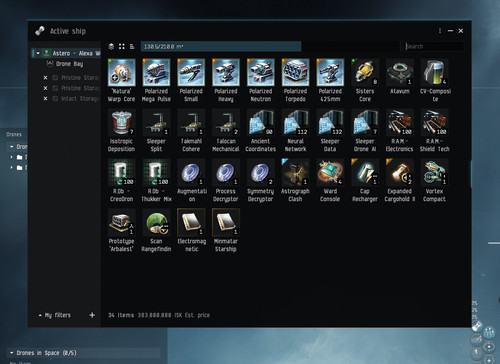Screen dimensions: 500x364
Task: Select the R.Db - CreoDron item
Action: coord(122,180)
